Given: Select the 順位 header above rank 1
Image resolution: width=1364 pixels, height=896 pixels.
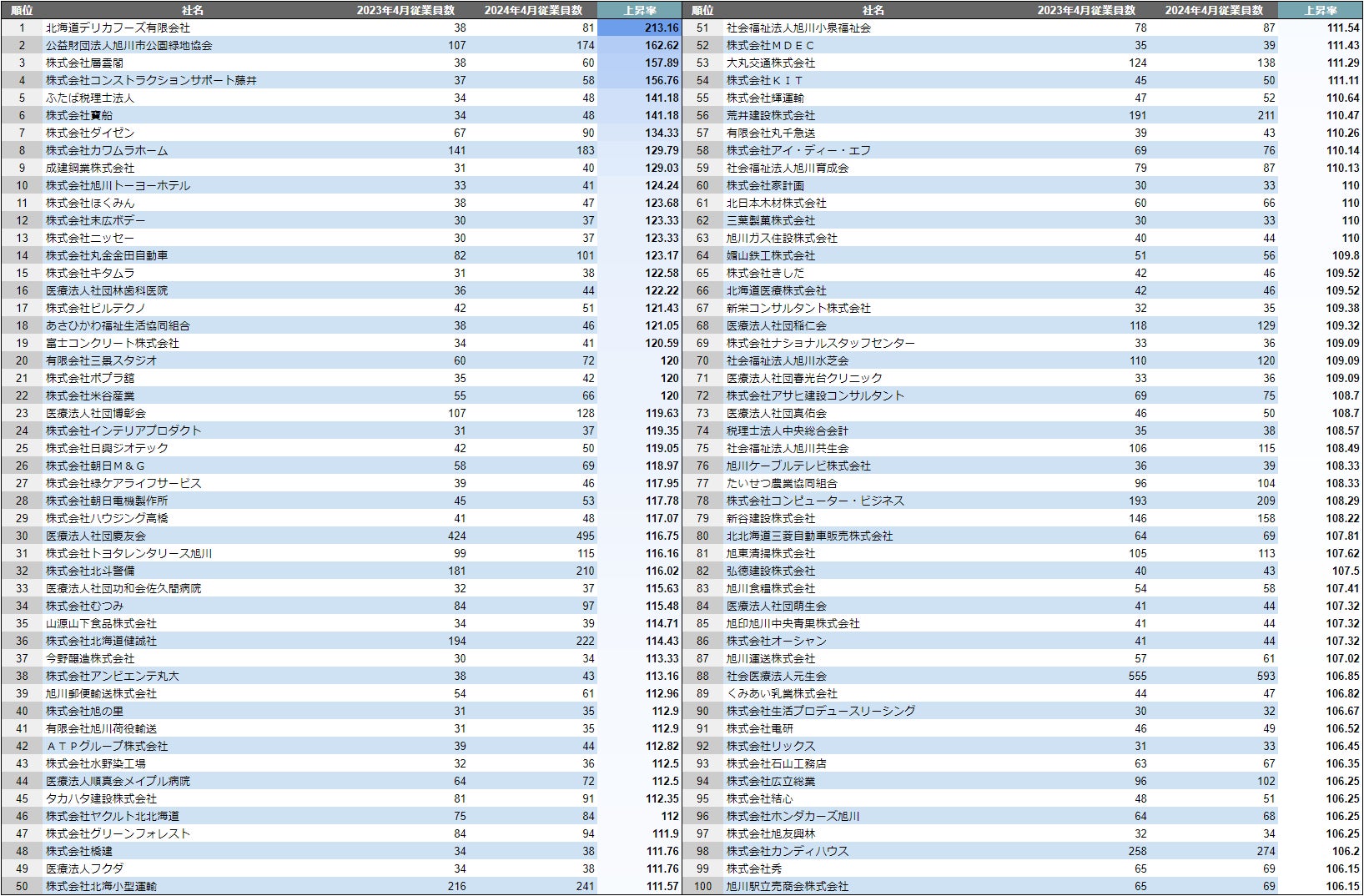Looking at the screenshot, I should click(x=22, y=10).
